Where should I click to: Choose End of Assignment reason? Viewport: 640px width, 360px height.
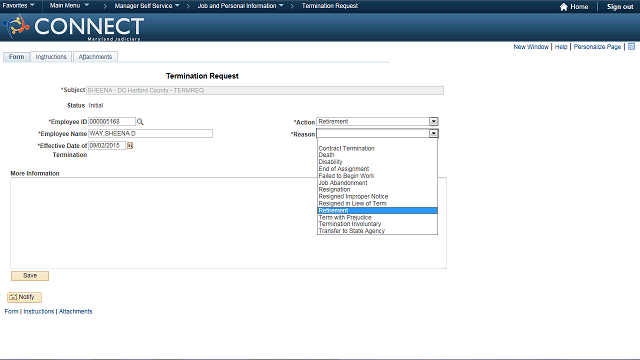tap(377, 169)
